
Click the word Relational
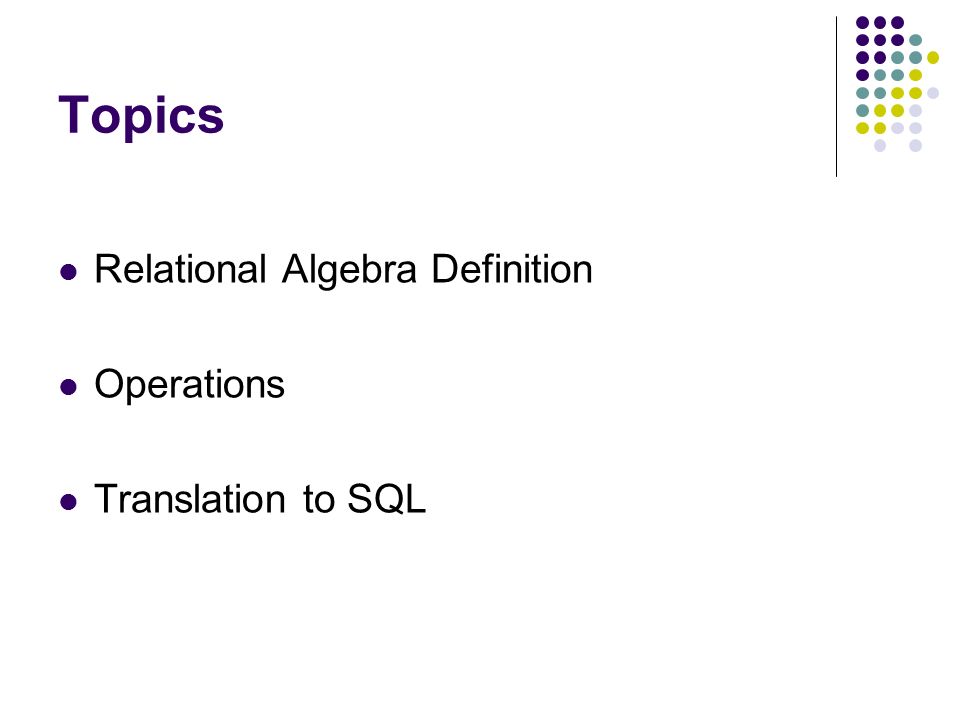(x=180, y=269)
